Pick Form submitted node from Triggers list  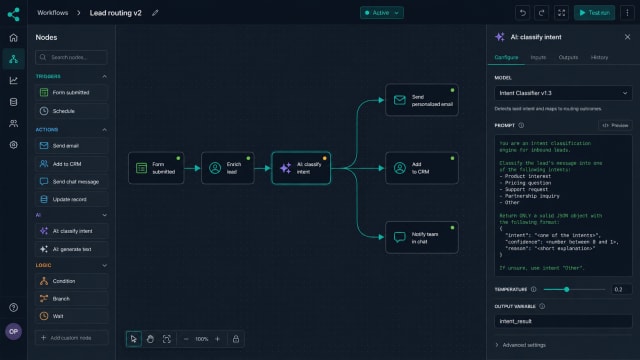click(x=71, y=93)
